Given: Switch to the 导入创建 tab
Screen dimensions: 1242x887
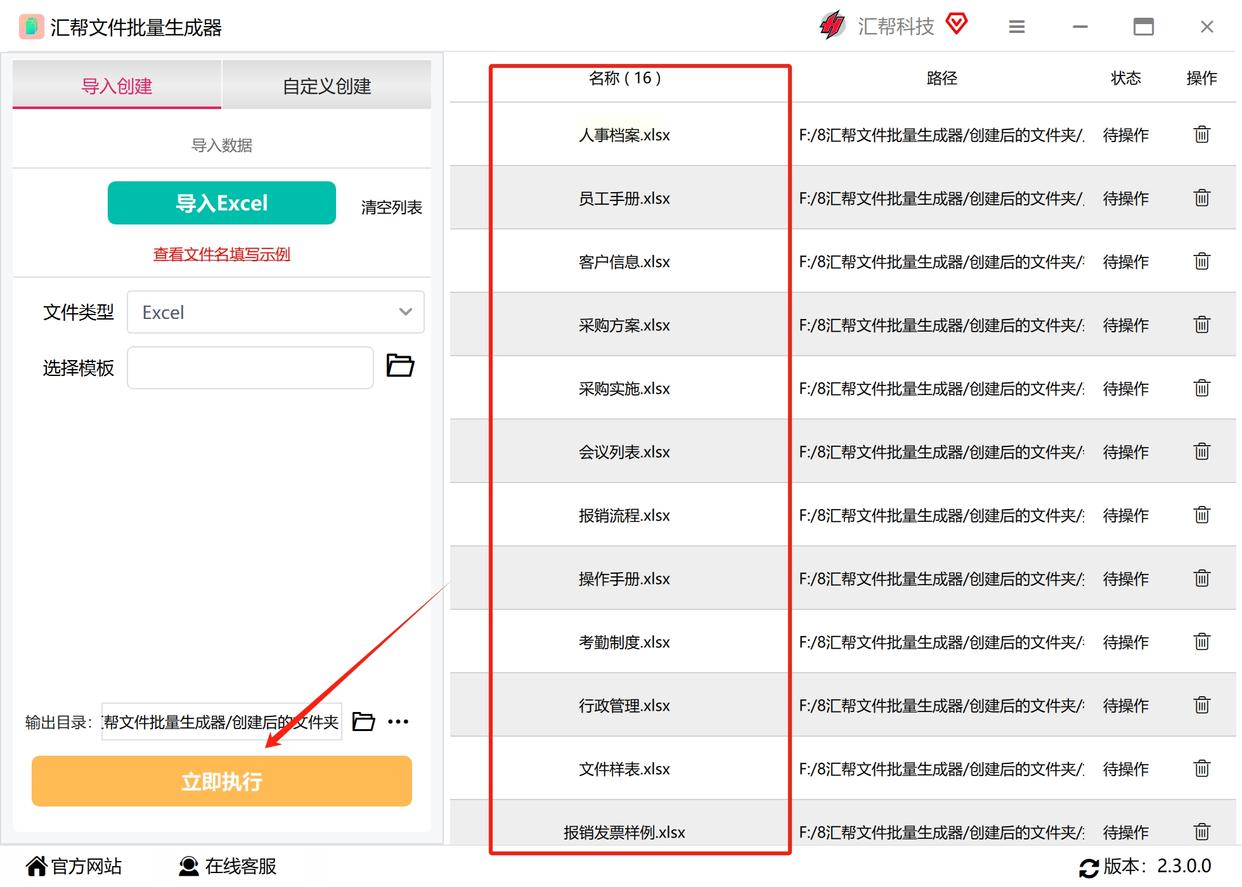Looking at the screenshot, I should [x=117, y=85].
